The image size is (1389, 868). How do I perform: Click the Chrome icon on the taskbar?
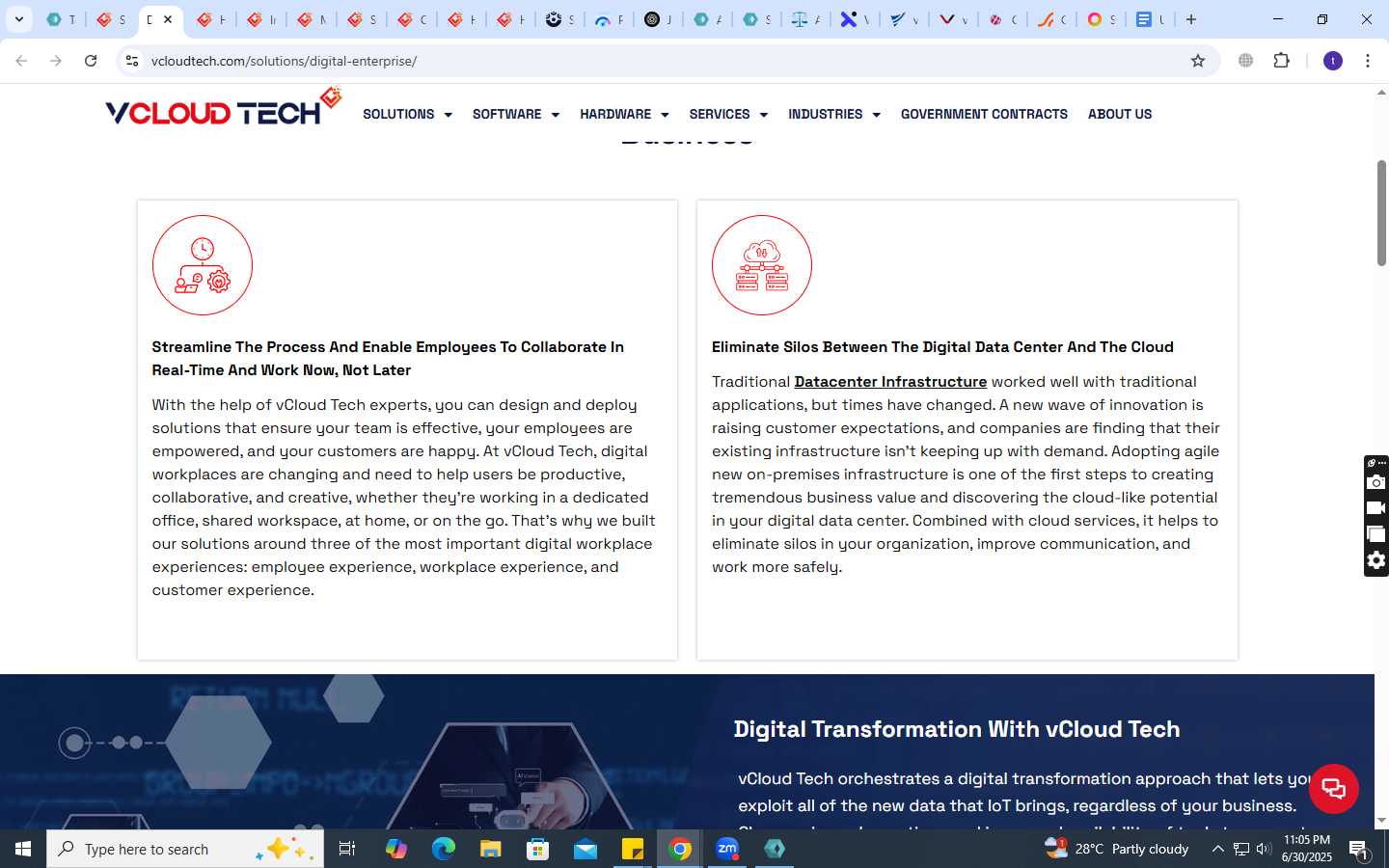click(680, 849)
